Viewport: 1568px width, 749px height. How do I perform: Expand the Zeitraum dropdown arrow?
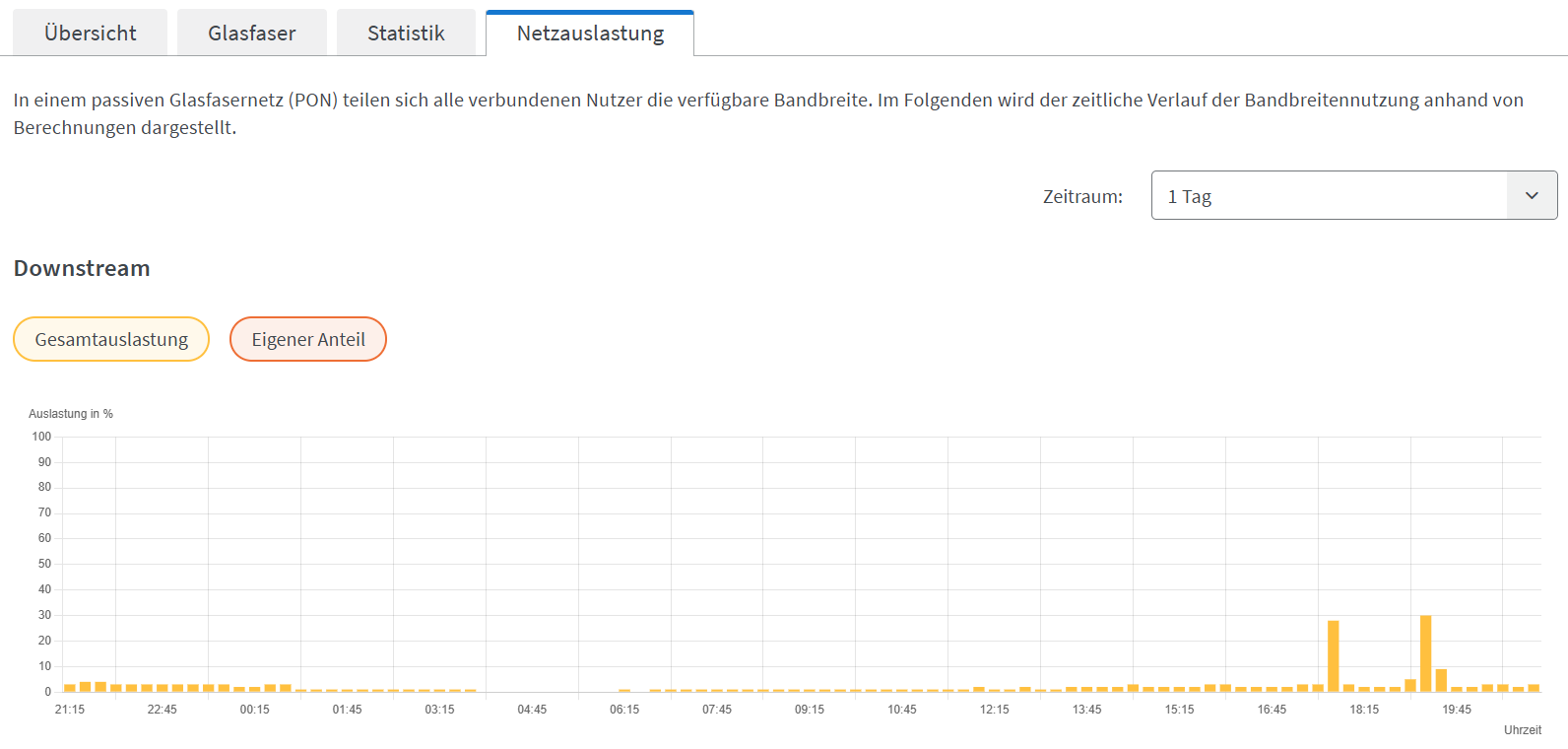click(x=1532, y=195)
